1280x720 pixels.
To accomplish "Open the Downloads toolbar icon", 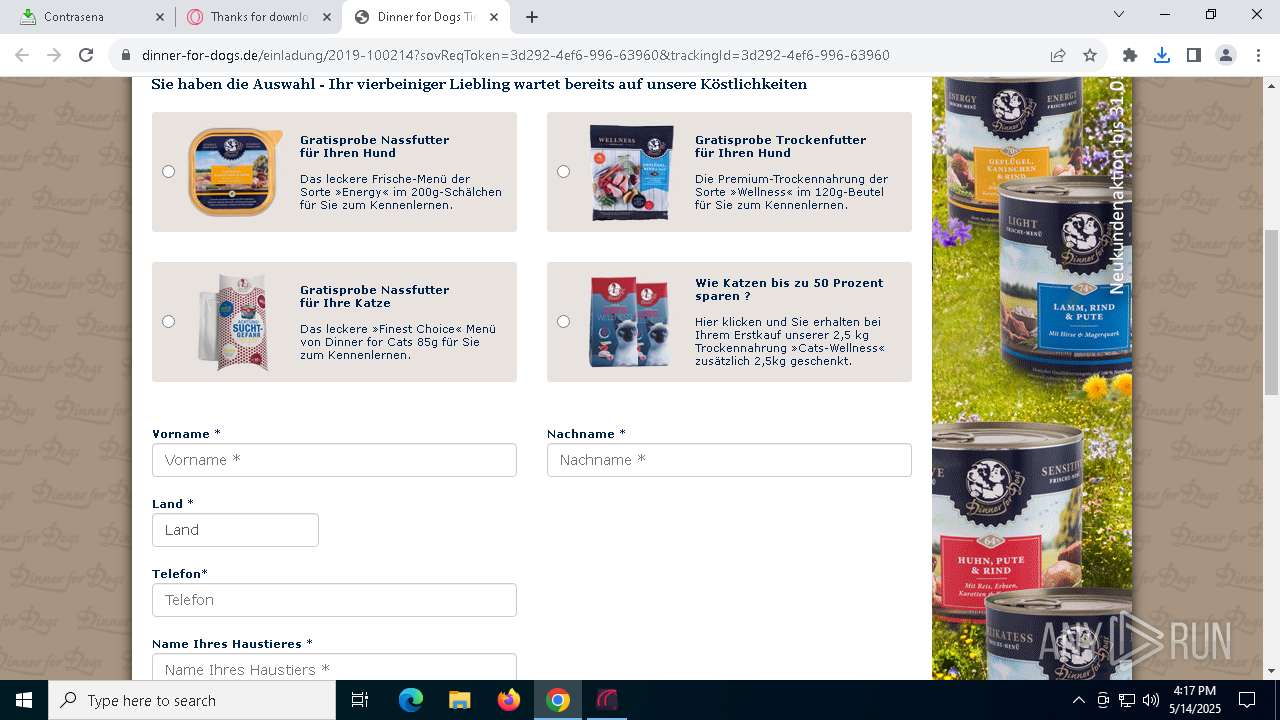I will pyautogui.click(x=1162, y=56).
